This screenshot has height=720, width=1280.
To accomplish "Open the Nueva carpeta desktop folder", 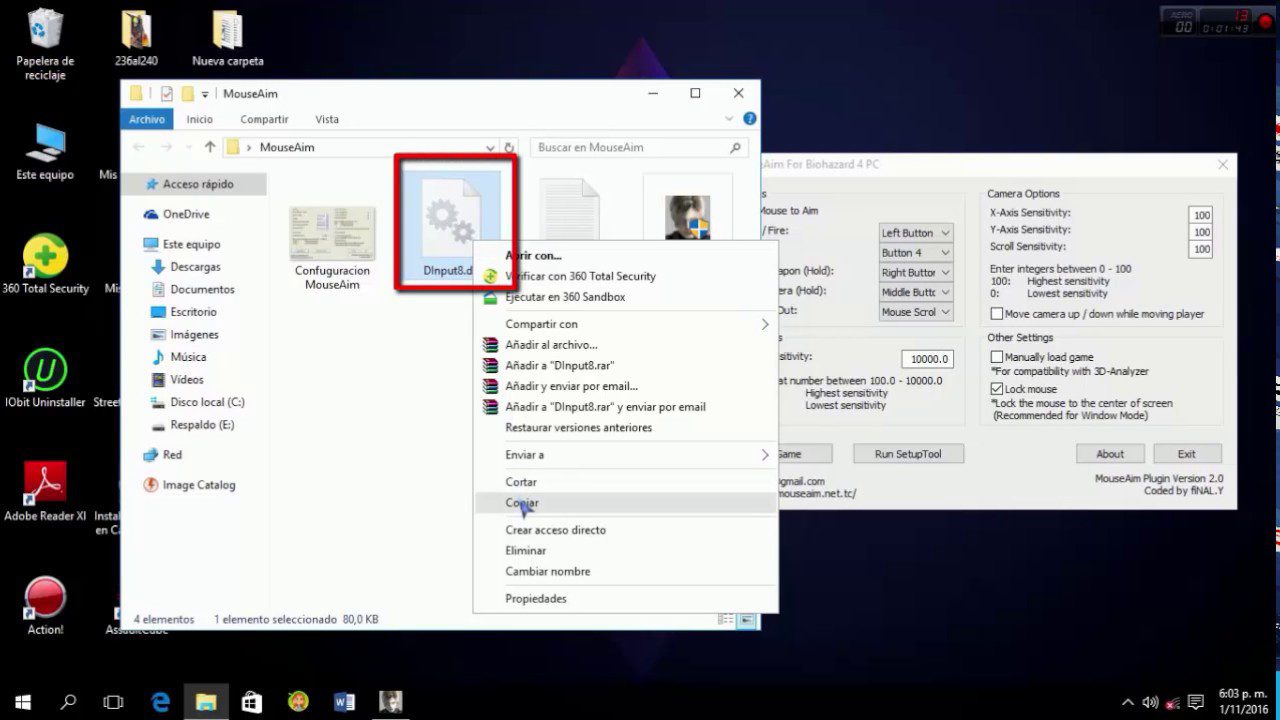I will [228, 40].
